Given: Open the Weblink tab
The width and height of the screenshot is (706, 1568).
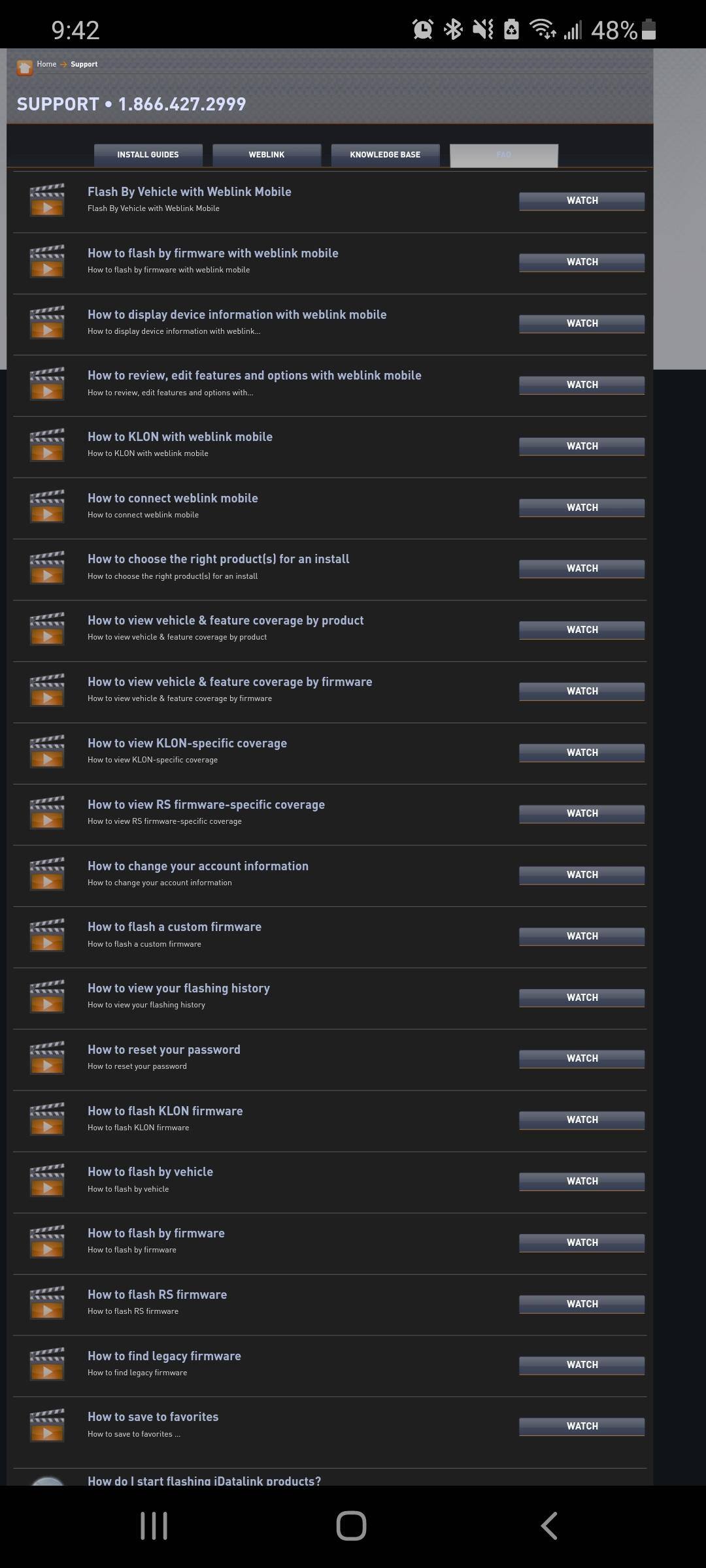Looking at the screenshot, I should point(267,155).
